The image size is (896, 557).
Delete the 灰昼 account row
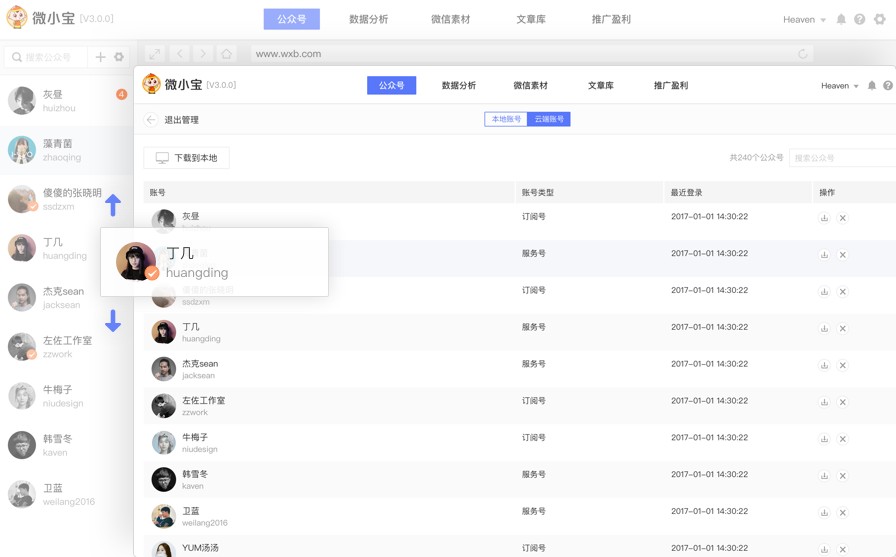[842, 218]
